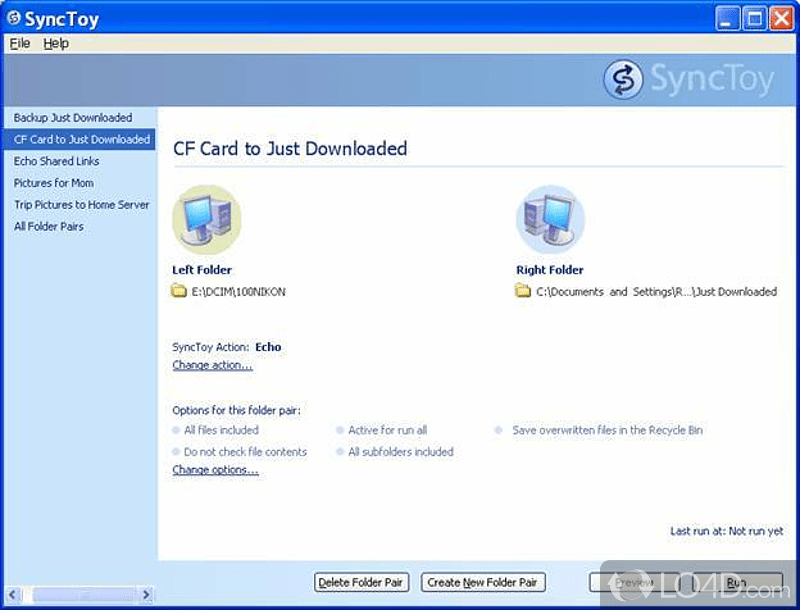The height and width of the screenshot is (610, 800).
Task: Click the CF Card to Just Downloaded heading
Action: pyautogui.click(x=290, y=149)
